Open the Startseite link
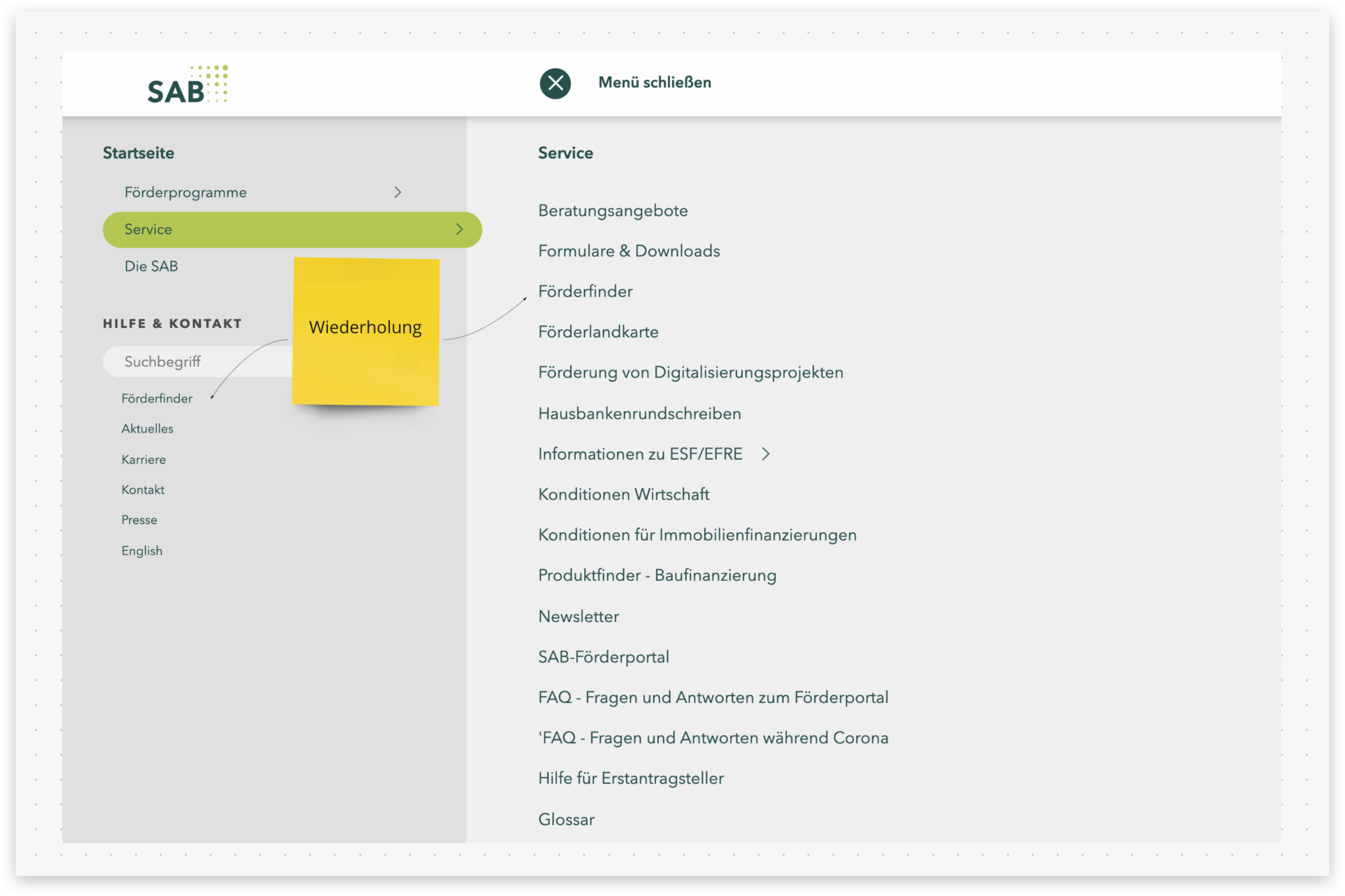1345x896 pixels. pyautogui.click(x=138, y=153)
